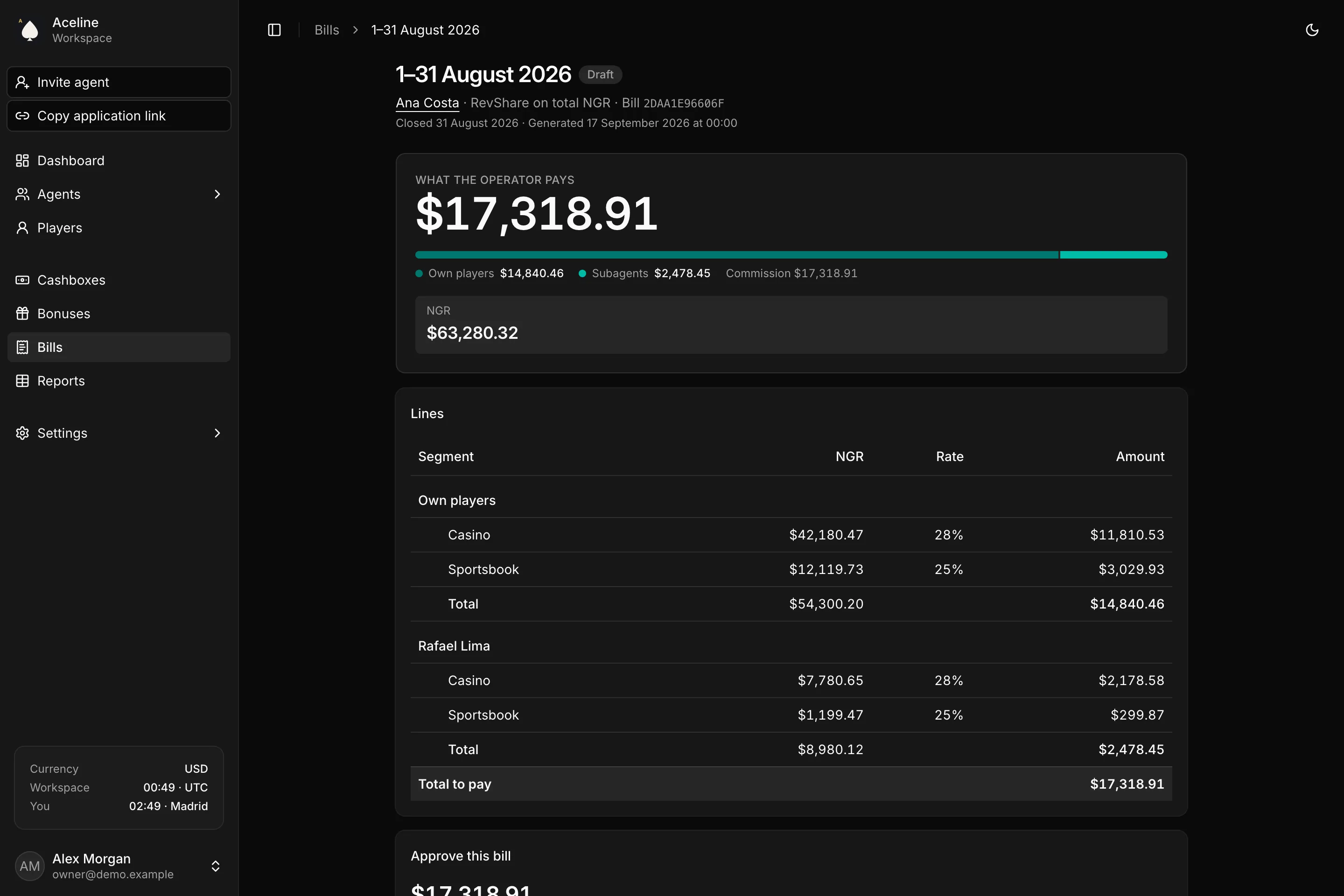Click Own players value $14,840.46 in legend
The height and width of the screenshot is (896, 1344).
point(532,274)
